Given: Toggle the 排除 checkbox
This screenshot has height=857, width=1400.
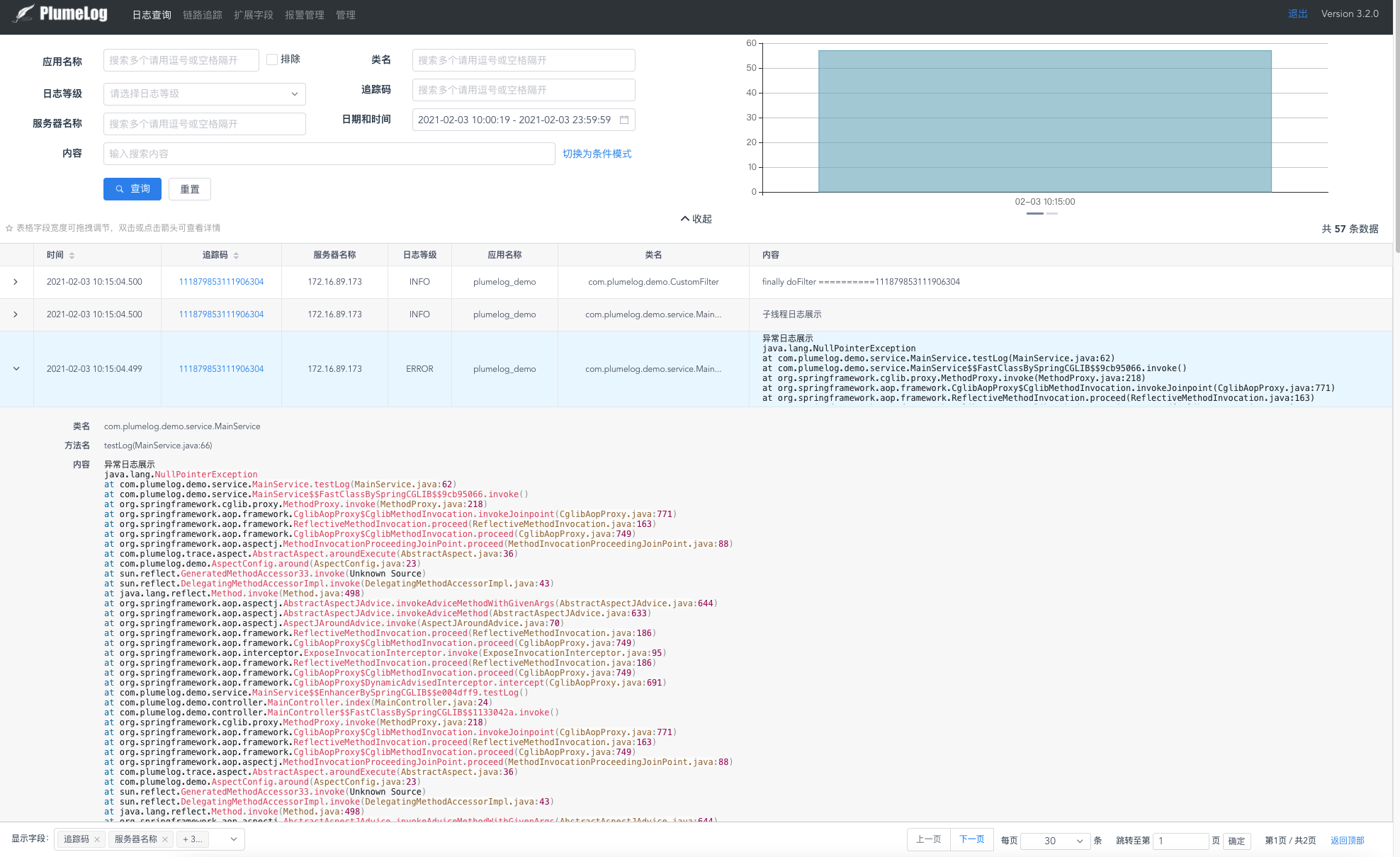Looking at the screenshot, I should point(272,59).
